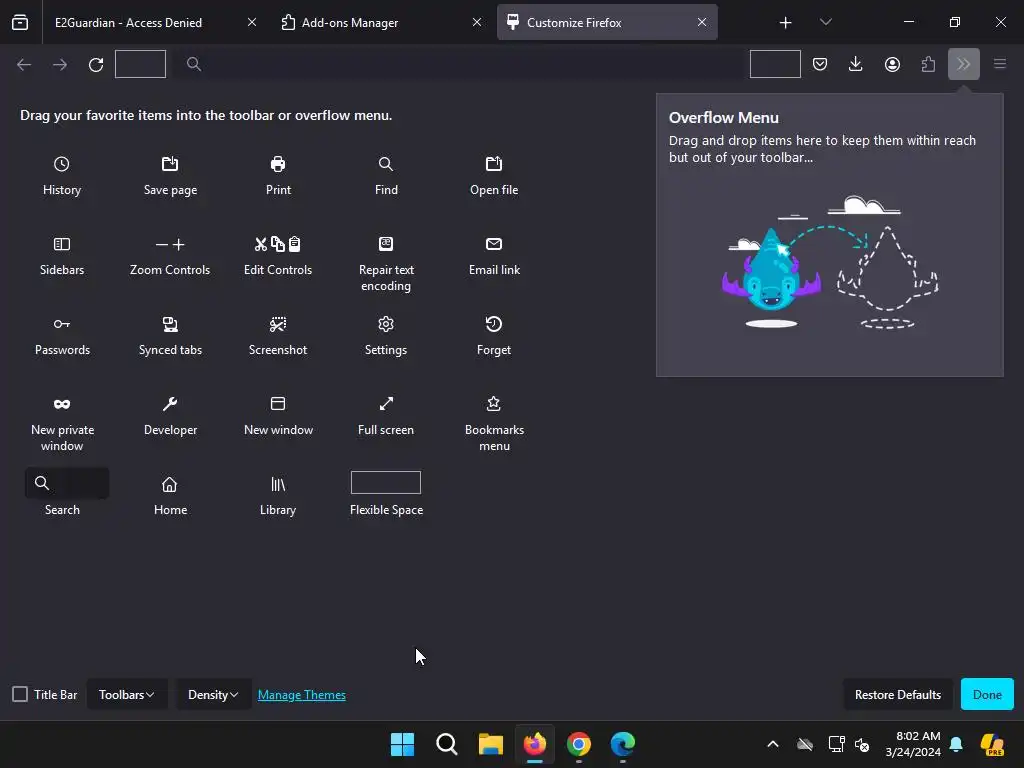The image size is (1024, 768).
Task: Pick the Passwords key icon
Action: click(62, 324)
